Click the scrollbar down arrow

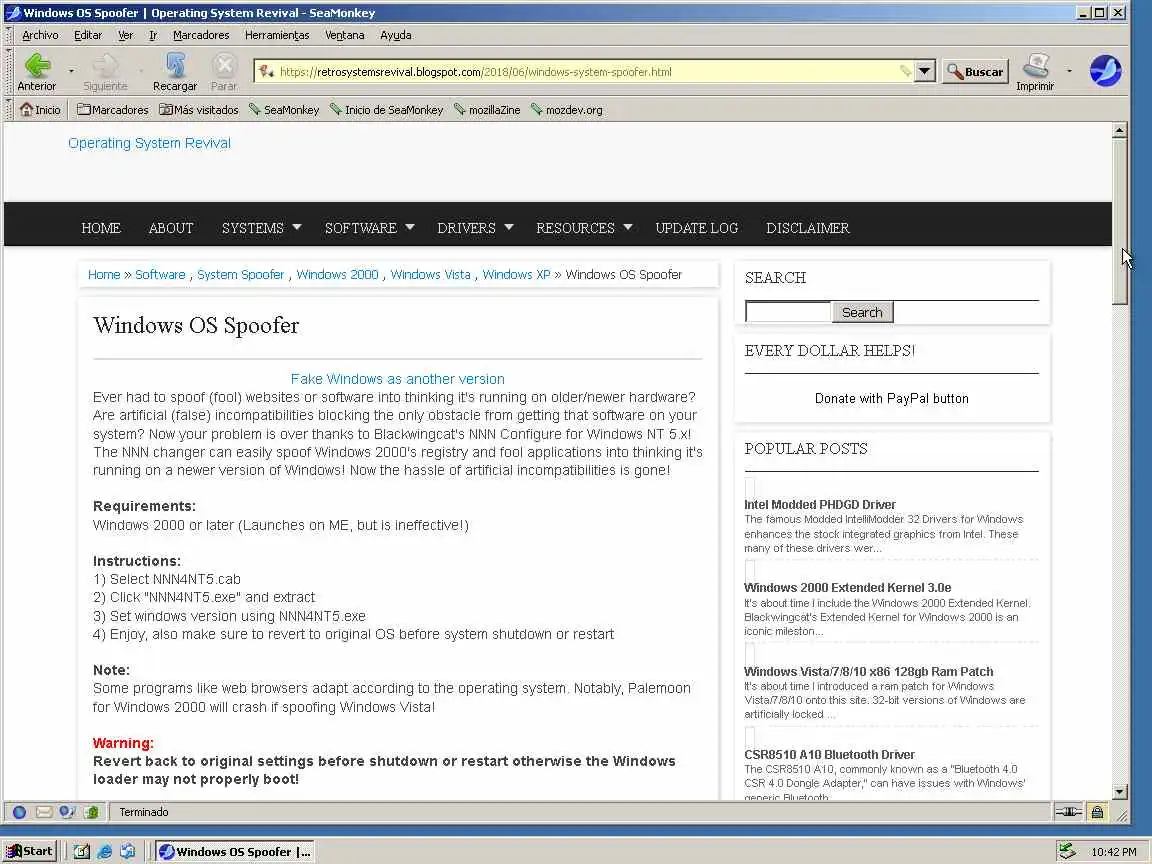pos(1119,792)
